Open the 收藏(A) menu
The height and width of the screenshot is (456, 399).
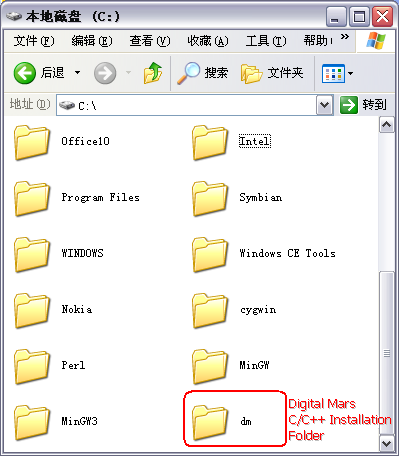click(208, 41)
